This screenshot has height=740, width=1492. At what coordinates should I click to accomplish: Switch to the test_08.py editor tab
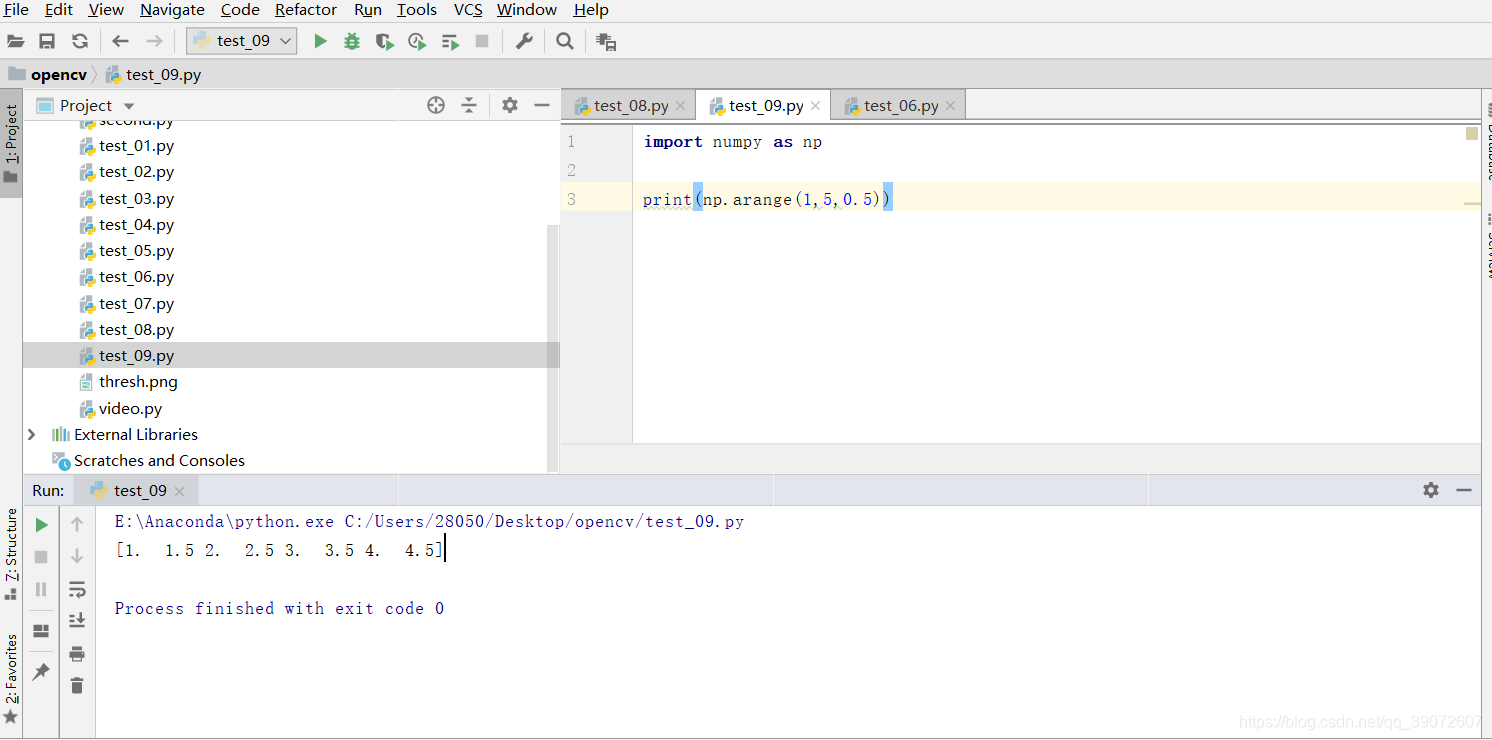[x=630, y=105]
